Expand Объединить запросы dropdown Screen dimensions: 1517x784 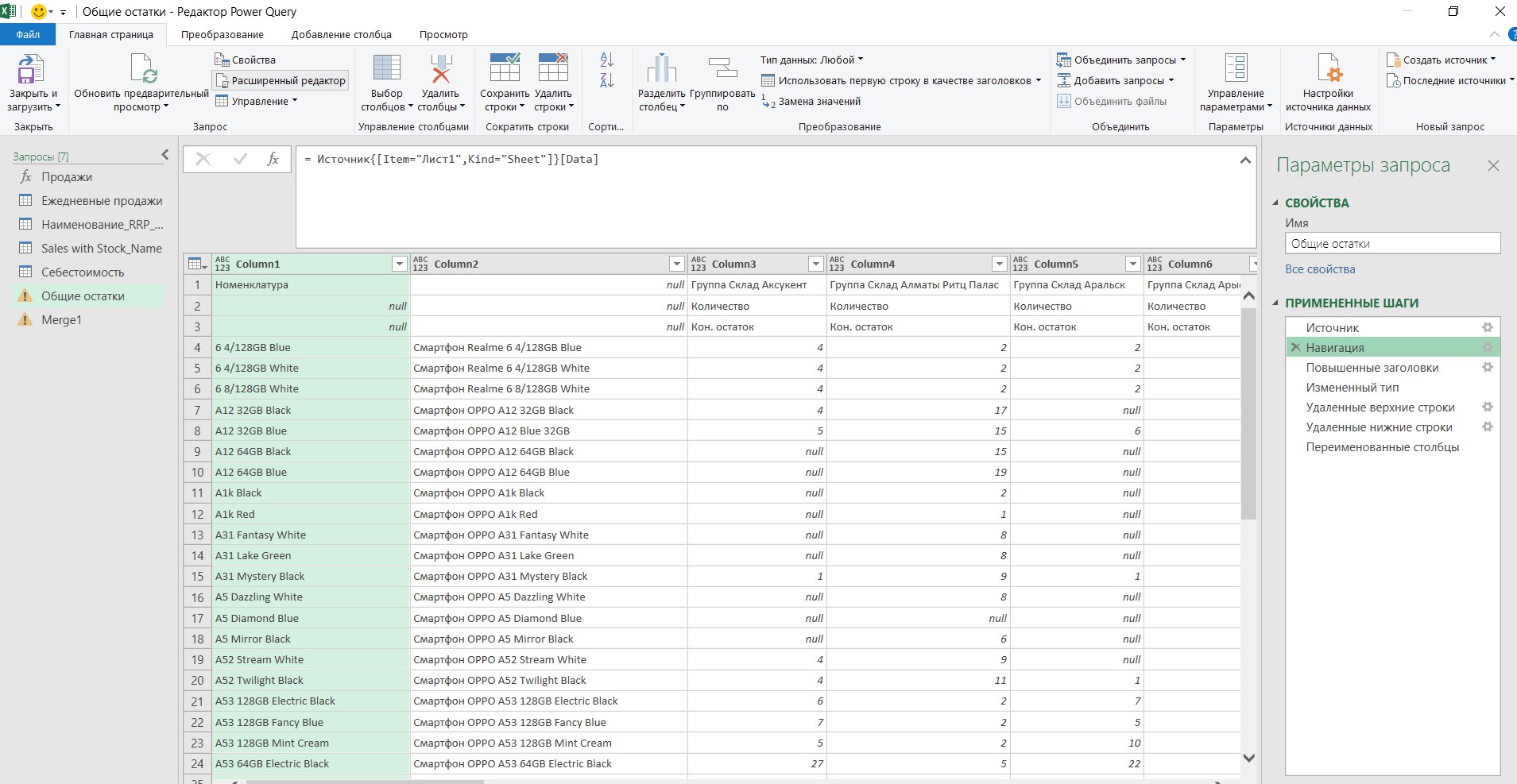[x=1182, y=60]
